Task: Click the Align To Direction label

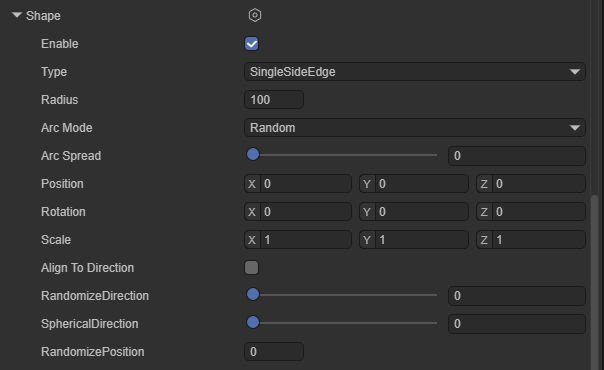Action: 87,268
